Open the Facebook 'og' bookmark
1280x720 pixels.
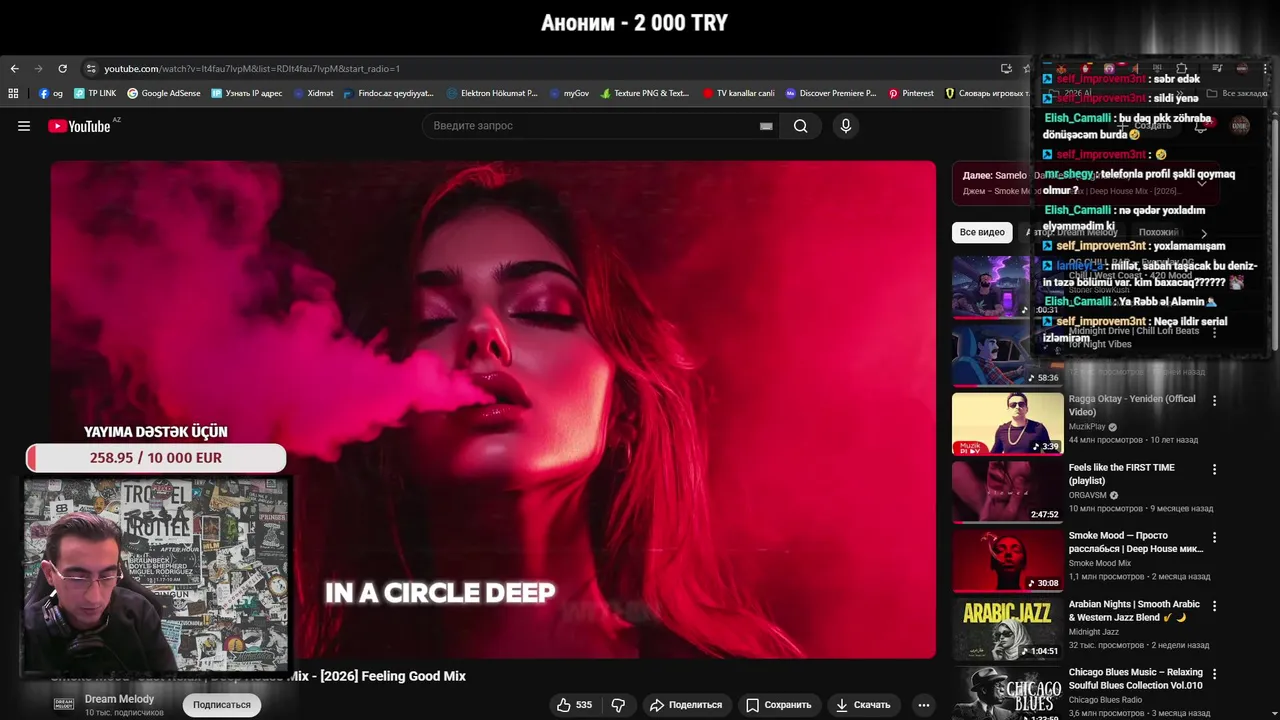click(51, 93)
